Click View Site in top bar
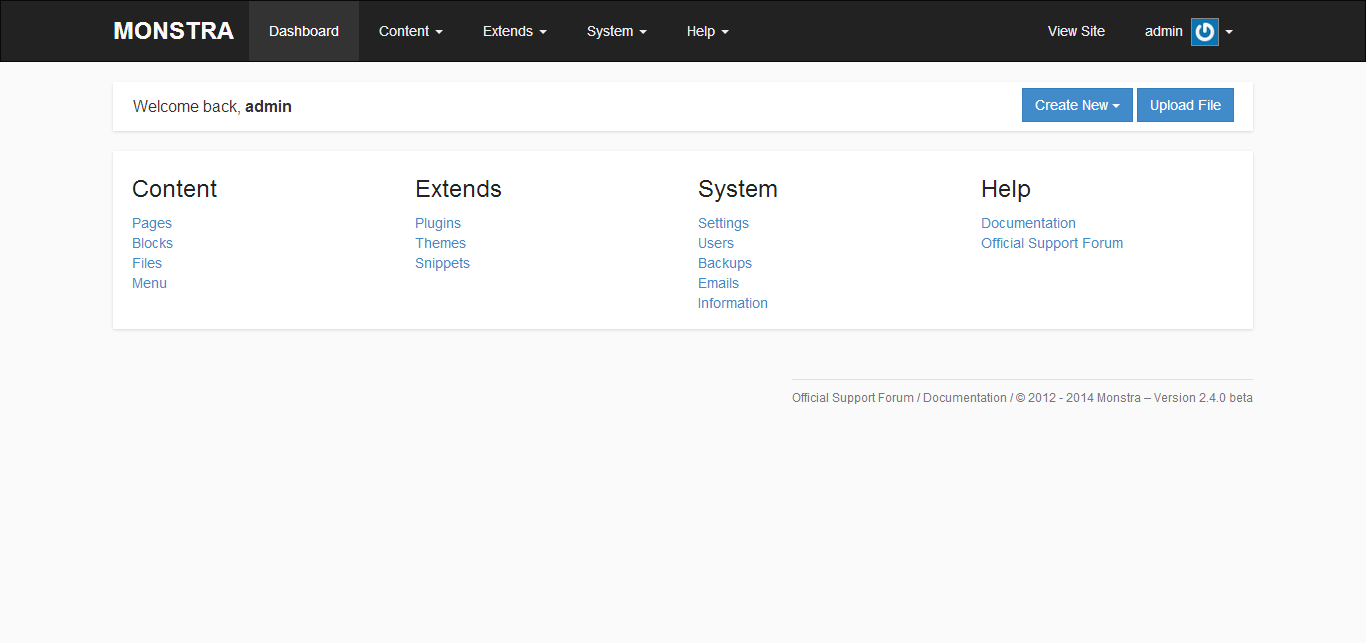The height and width of the screenshot is (643, 1366). 1076,31
